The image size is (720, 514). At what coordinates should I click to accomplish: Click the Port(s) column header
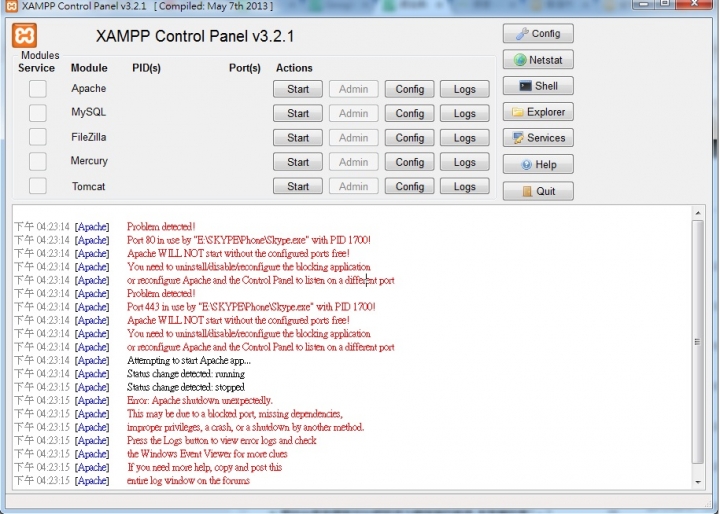point(245,68)
